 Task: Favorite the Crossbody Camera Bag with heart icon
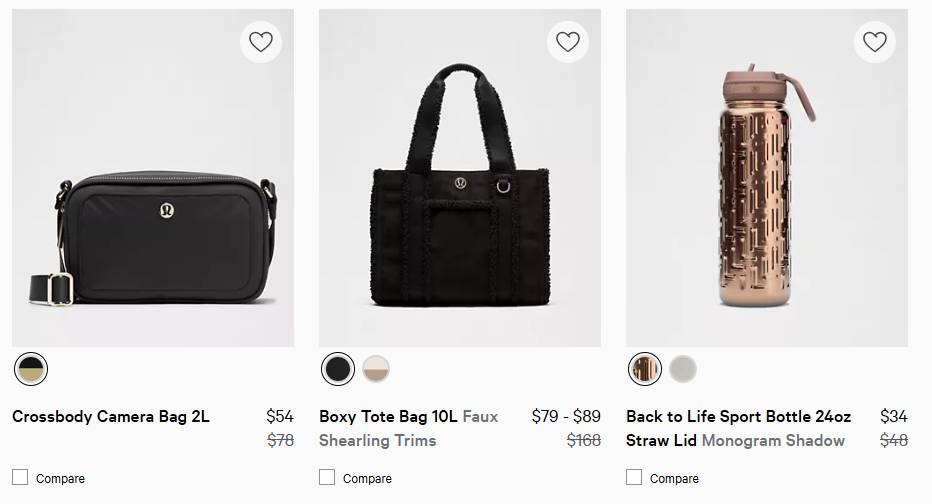click(x=261, y=42)
